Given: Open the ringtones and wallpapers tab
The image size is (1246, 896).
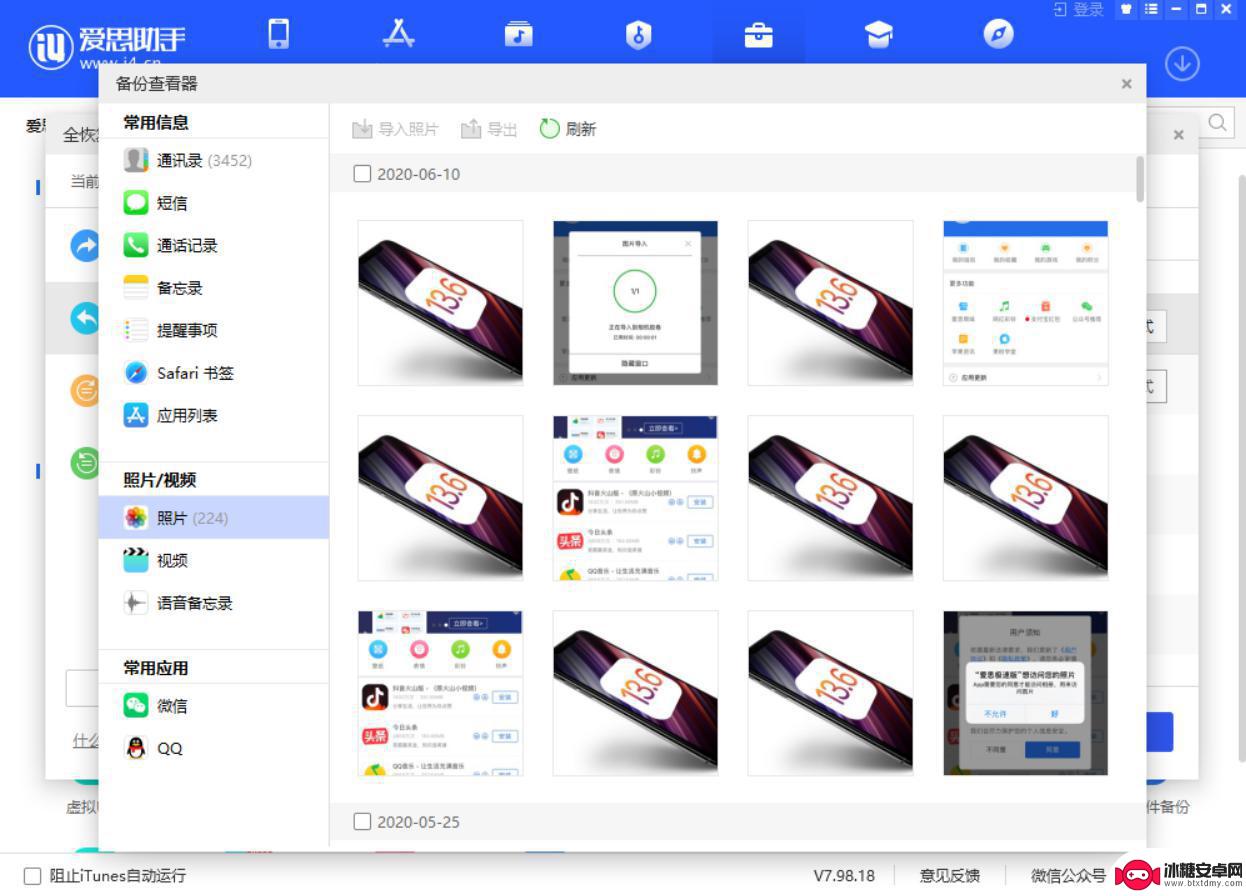Looking at the screenshot, I should [518, 35].
